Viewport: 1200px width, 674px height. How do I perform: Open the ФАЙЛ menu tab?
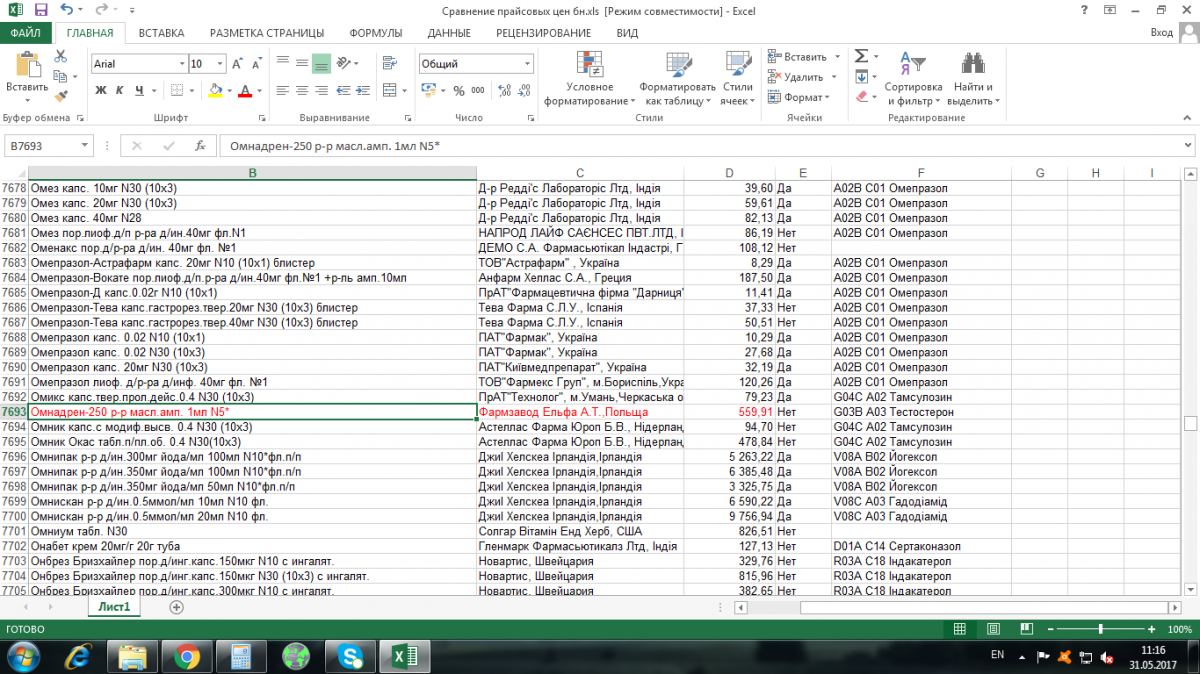[25, 33]
